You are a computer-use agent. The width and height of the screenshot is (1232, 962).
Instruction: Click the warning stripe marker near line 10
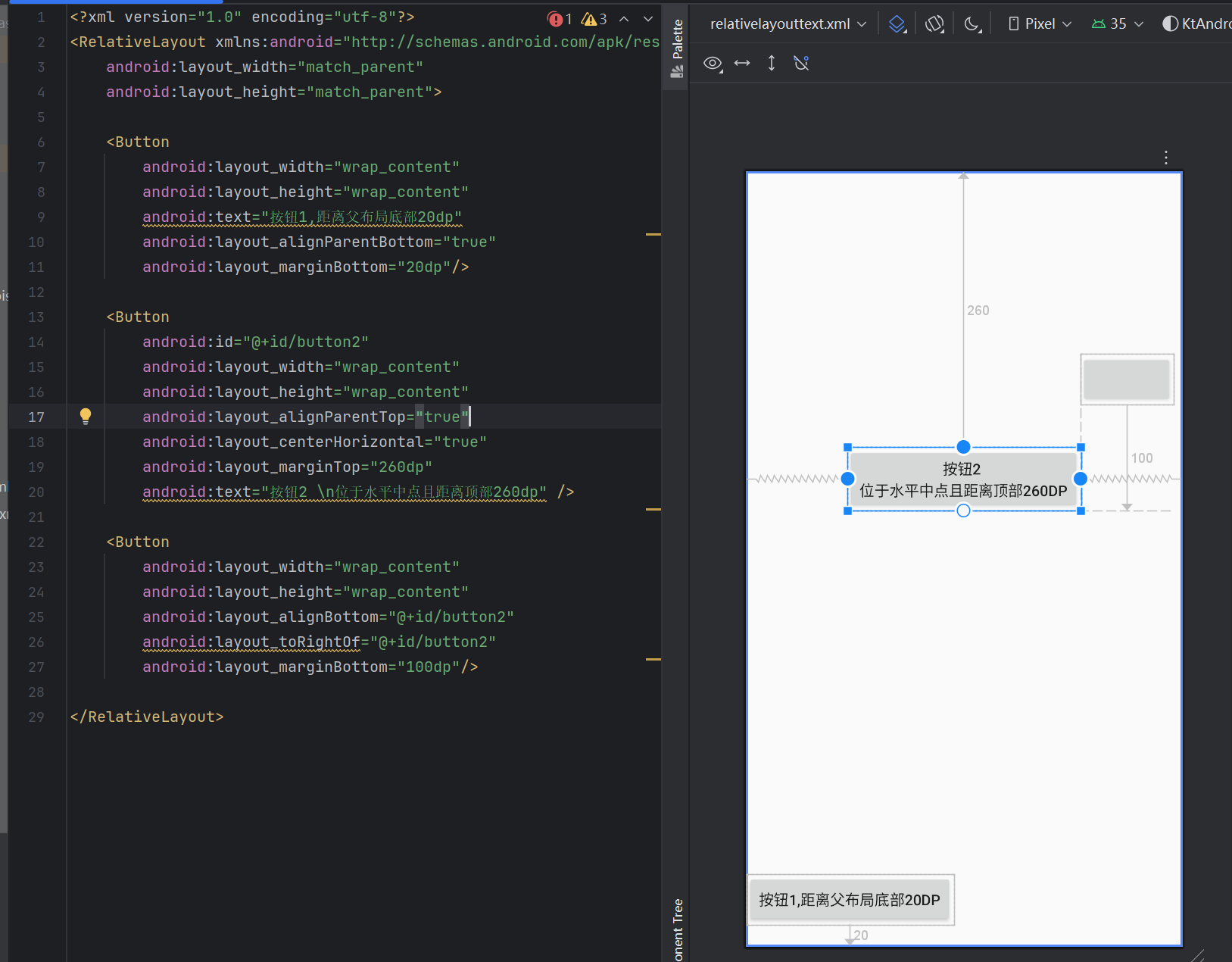tap(653, 235)
